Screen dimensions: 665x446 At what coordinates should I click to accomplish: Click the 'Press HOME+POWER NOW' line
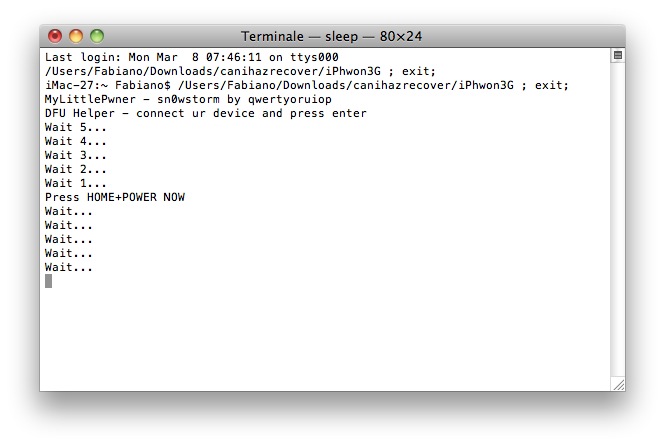pos(115,197)
